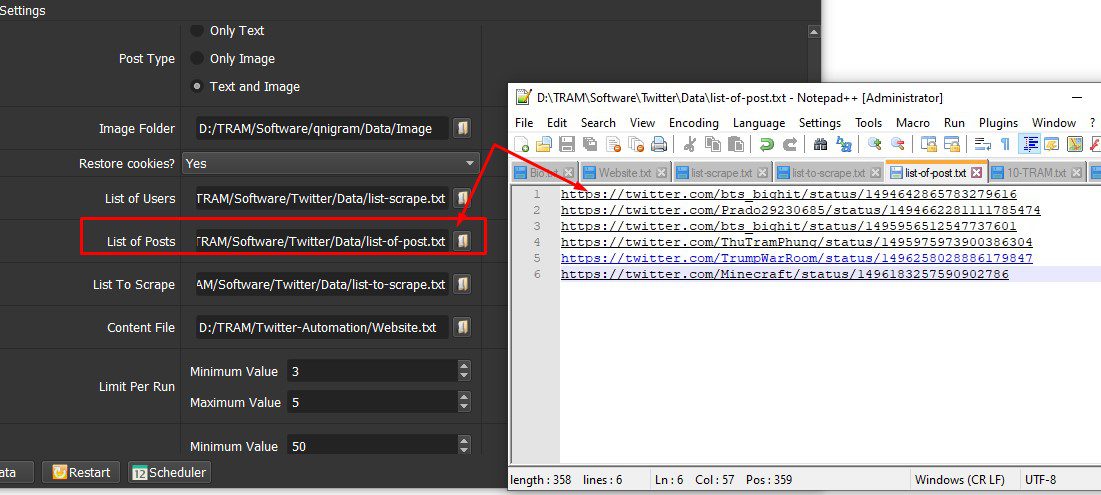This screenshot has height=495, width=1101.
Task: Open the Language menu
Action: point(759,123)
